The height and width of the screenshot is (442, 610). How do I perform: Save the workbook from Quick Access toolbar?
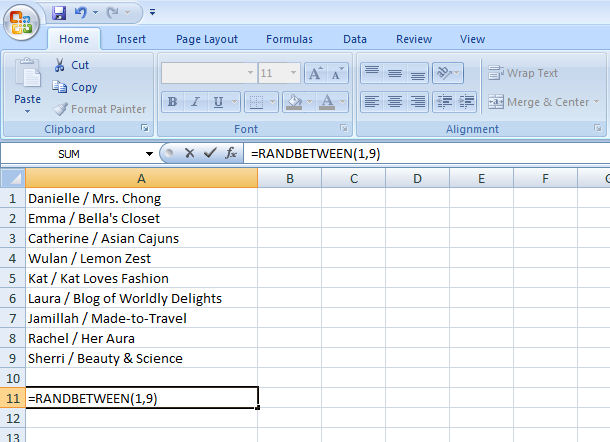59,13
